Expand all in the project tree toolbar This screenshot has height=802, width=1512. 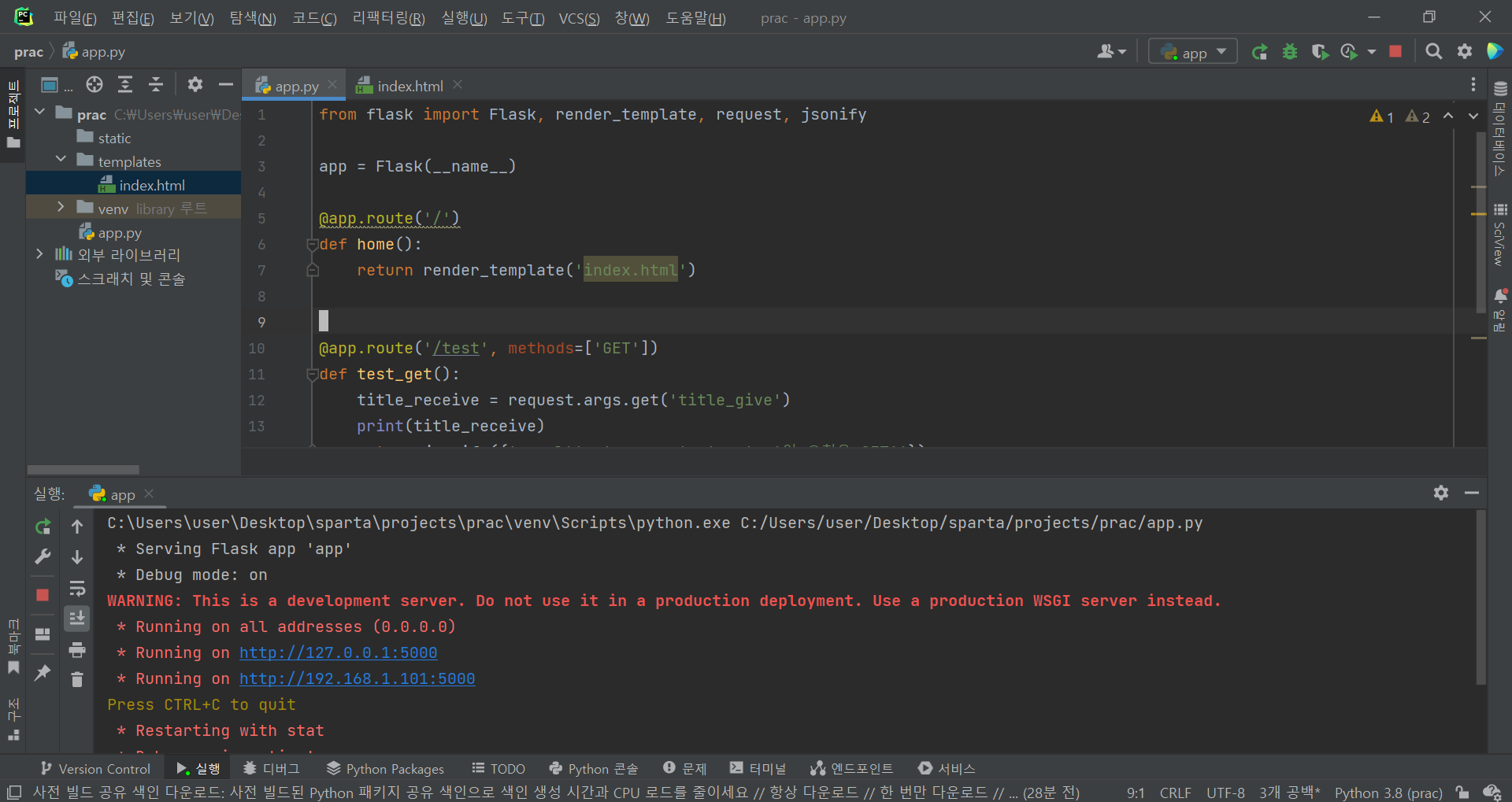(x=125, y=84)
